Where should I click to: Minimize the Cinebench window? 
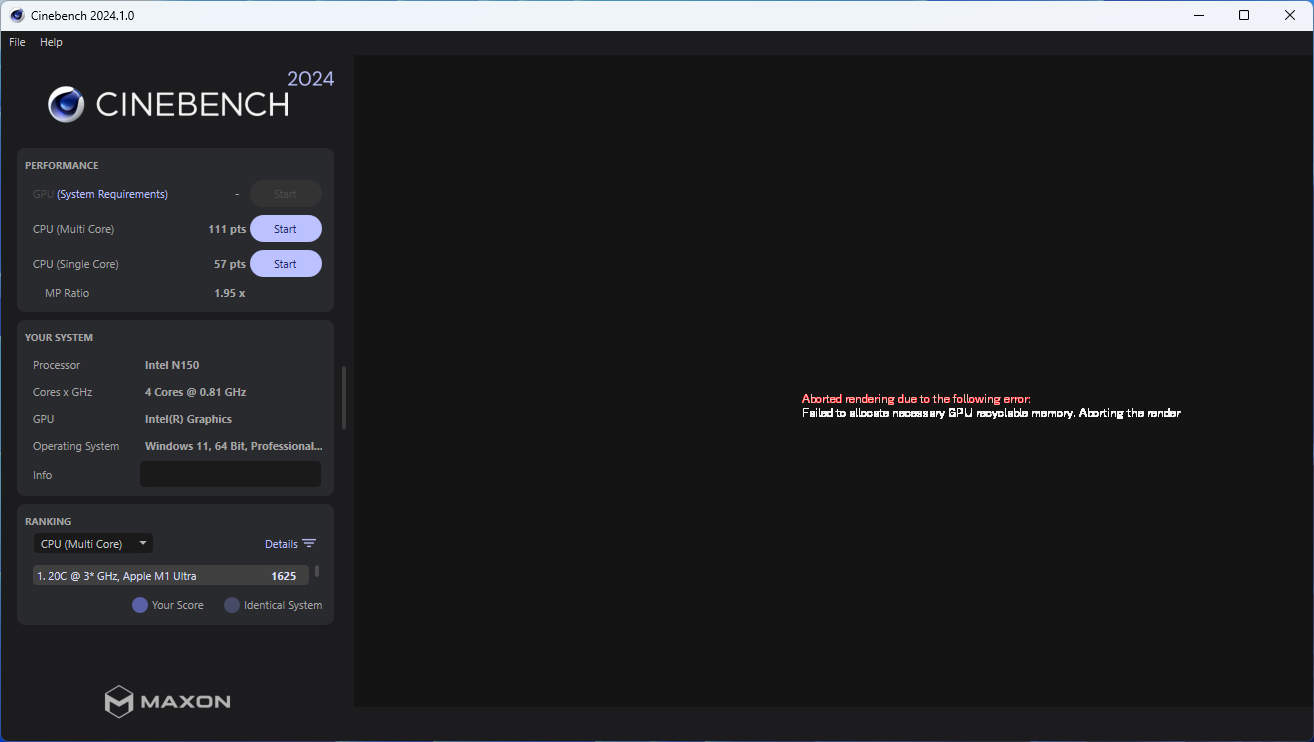coord(1199,15)
